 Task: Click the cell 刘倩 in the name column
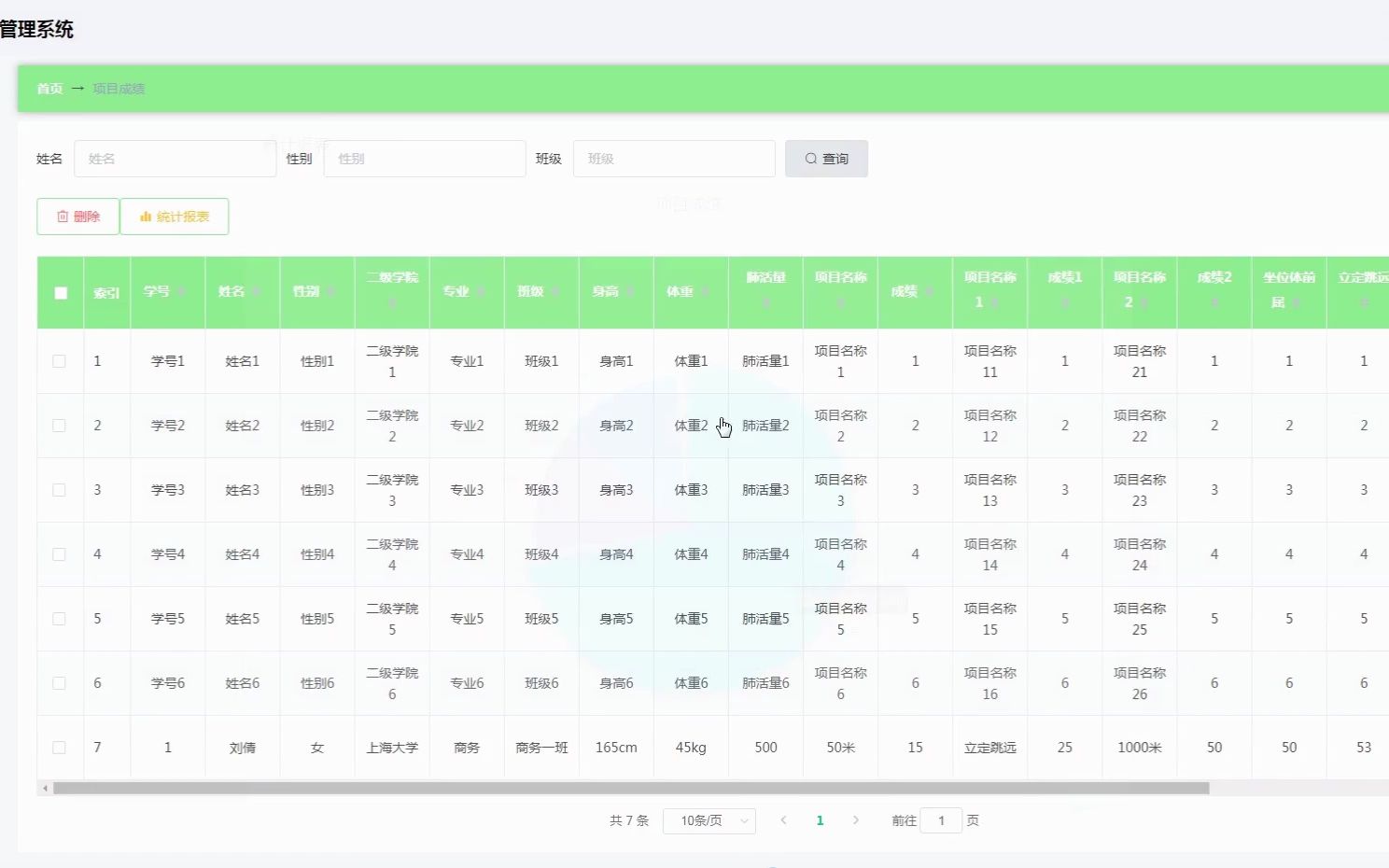pyautogui.click(x=243, y=748)
